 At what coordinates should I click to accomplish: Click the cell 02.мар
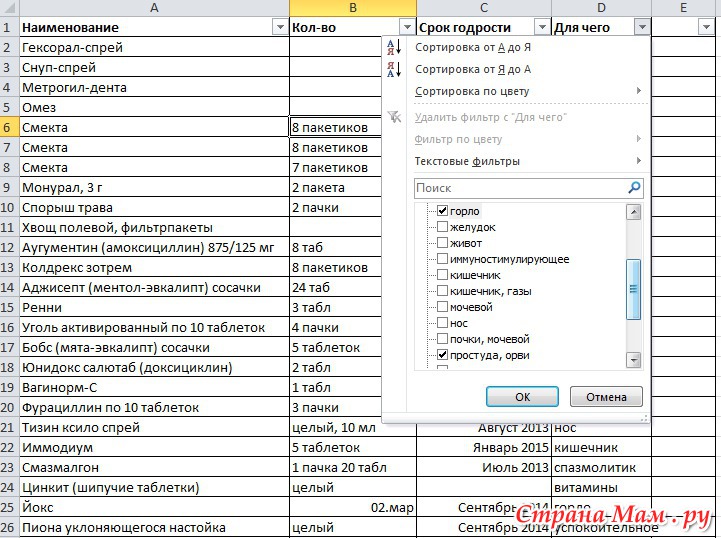tap(353, 507)
